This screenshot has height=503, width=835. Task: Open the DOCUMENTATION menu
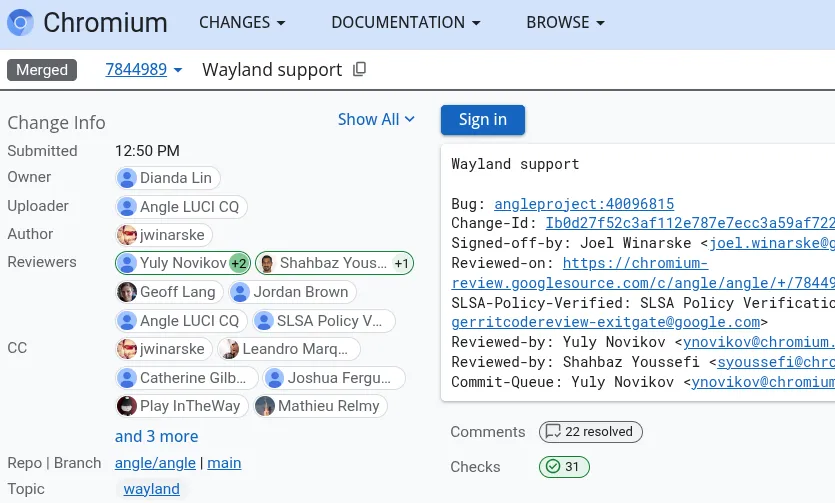[406, 22]
